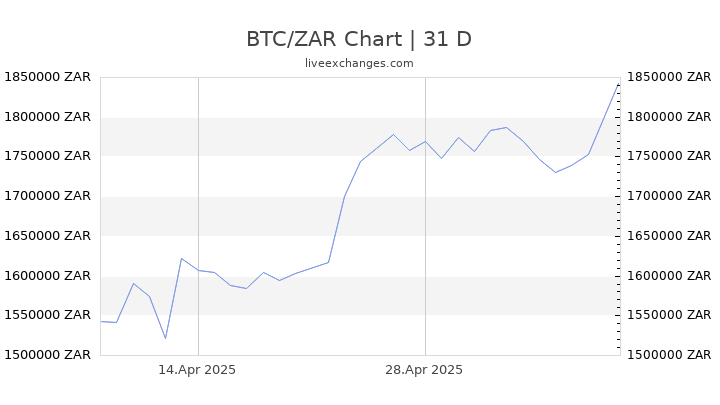Click the line's lowest dip near 1520000
The height and width of the screenshot is (405, 720).
tap(165, 338)
